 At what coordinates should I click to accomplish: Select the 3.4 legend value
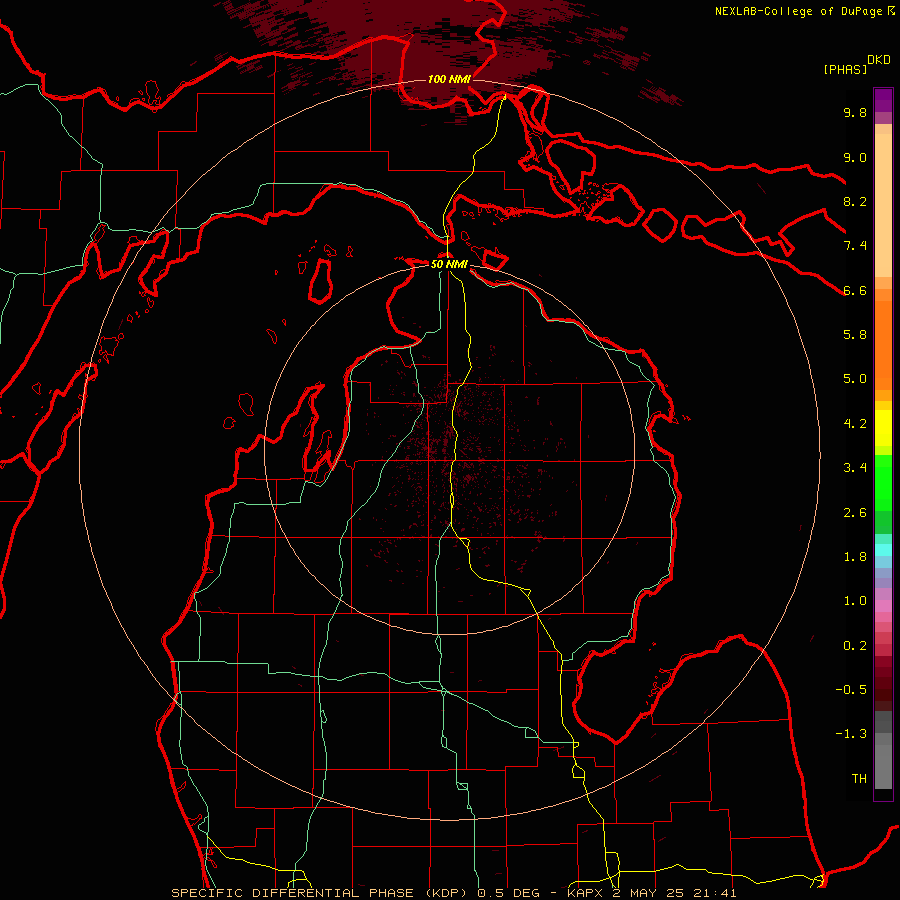click(x=855, y=468)
